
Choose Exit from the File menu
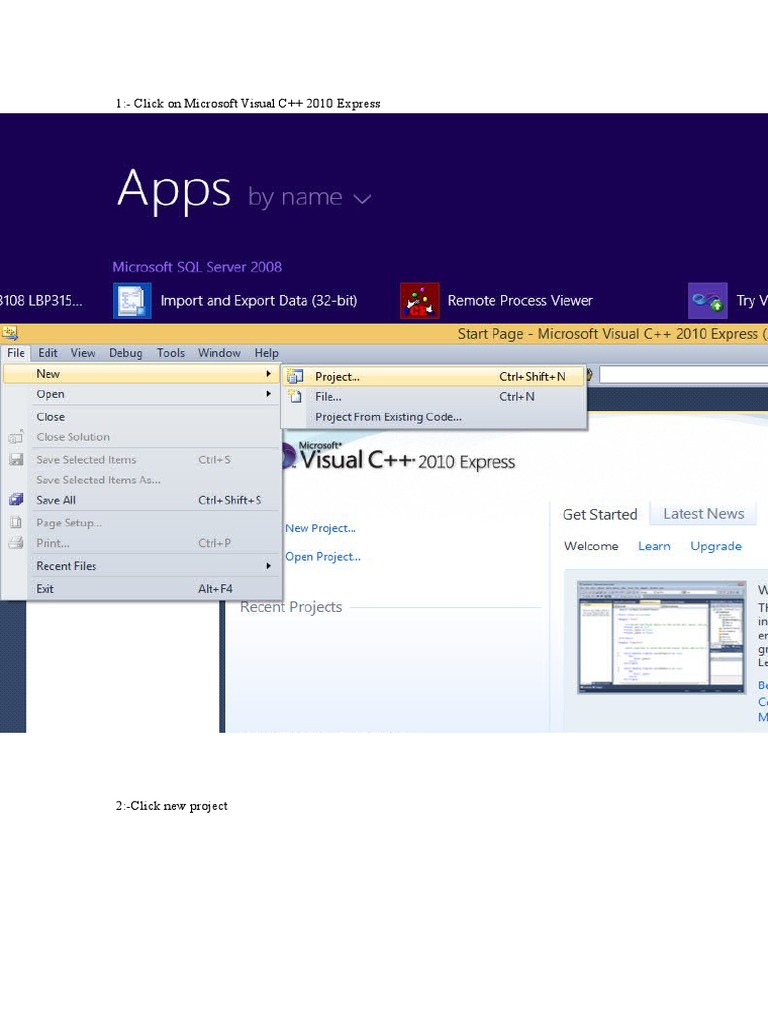(142, 588)
